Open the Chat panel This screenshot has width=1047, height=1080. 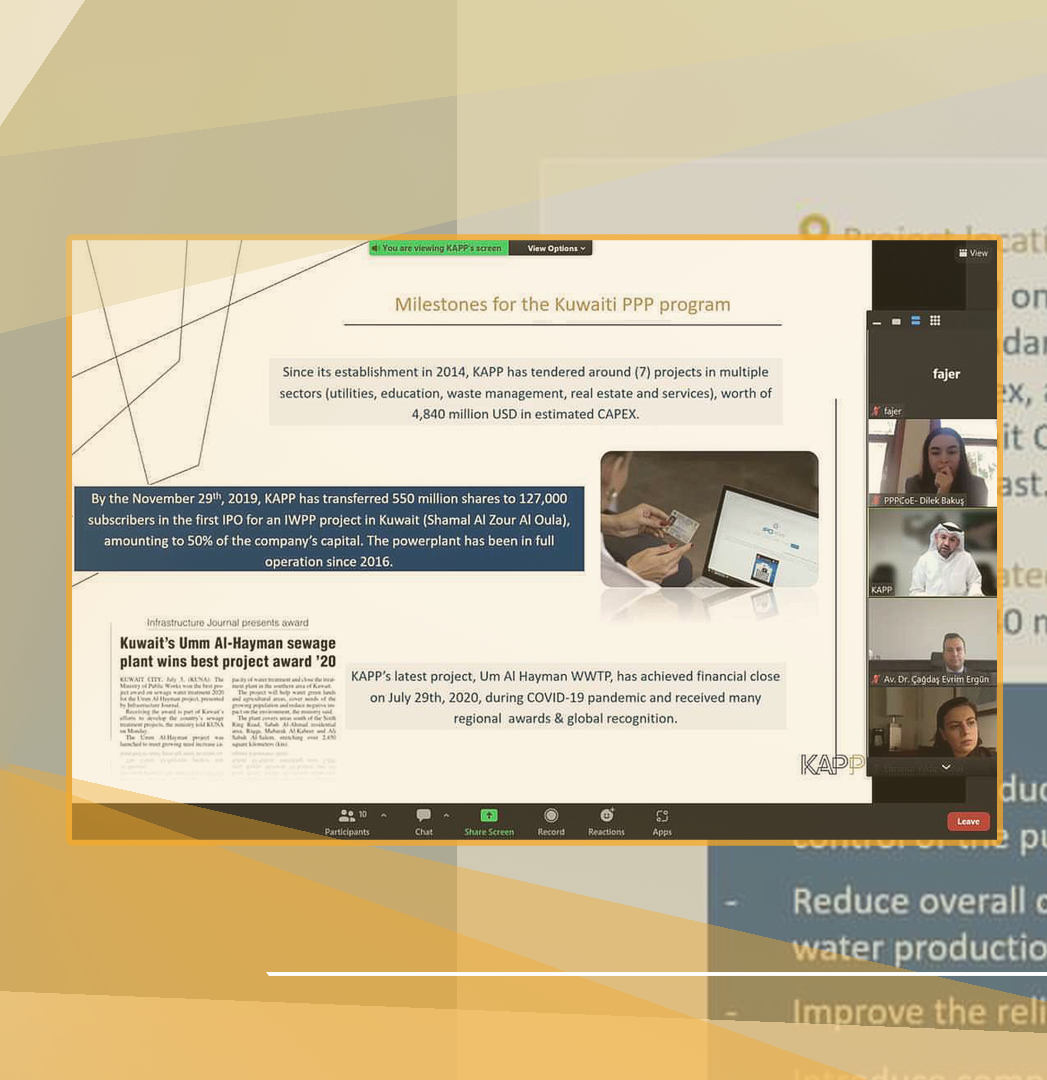pos(424,822)
